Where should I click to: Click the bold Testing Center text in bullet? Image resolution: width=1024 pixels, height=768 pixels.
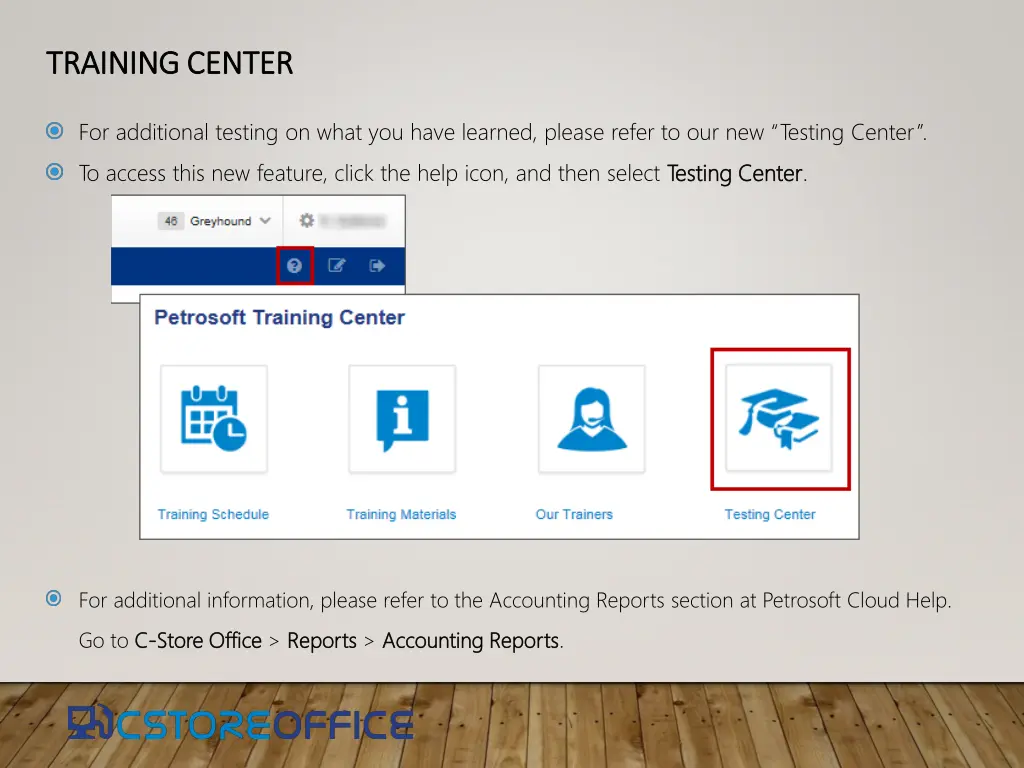point(735,174)
